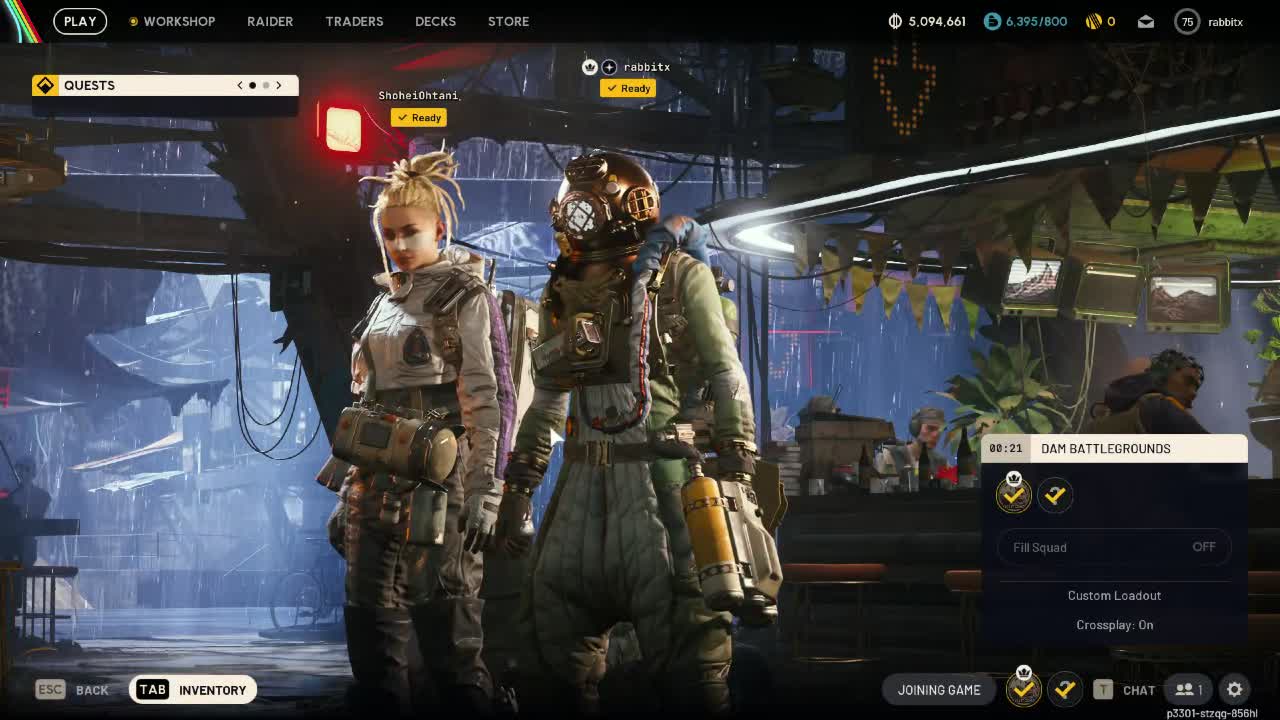The height and width of the screenshot is (720, 1280).
Task: Open the PLAY tab
Action: pos(80,21)
